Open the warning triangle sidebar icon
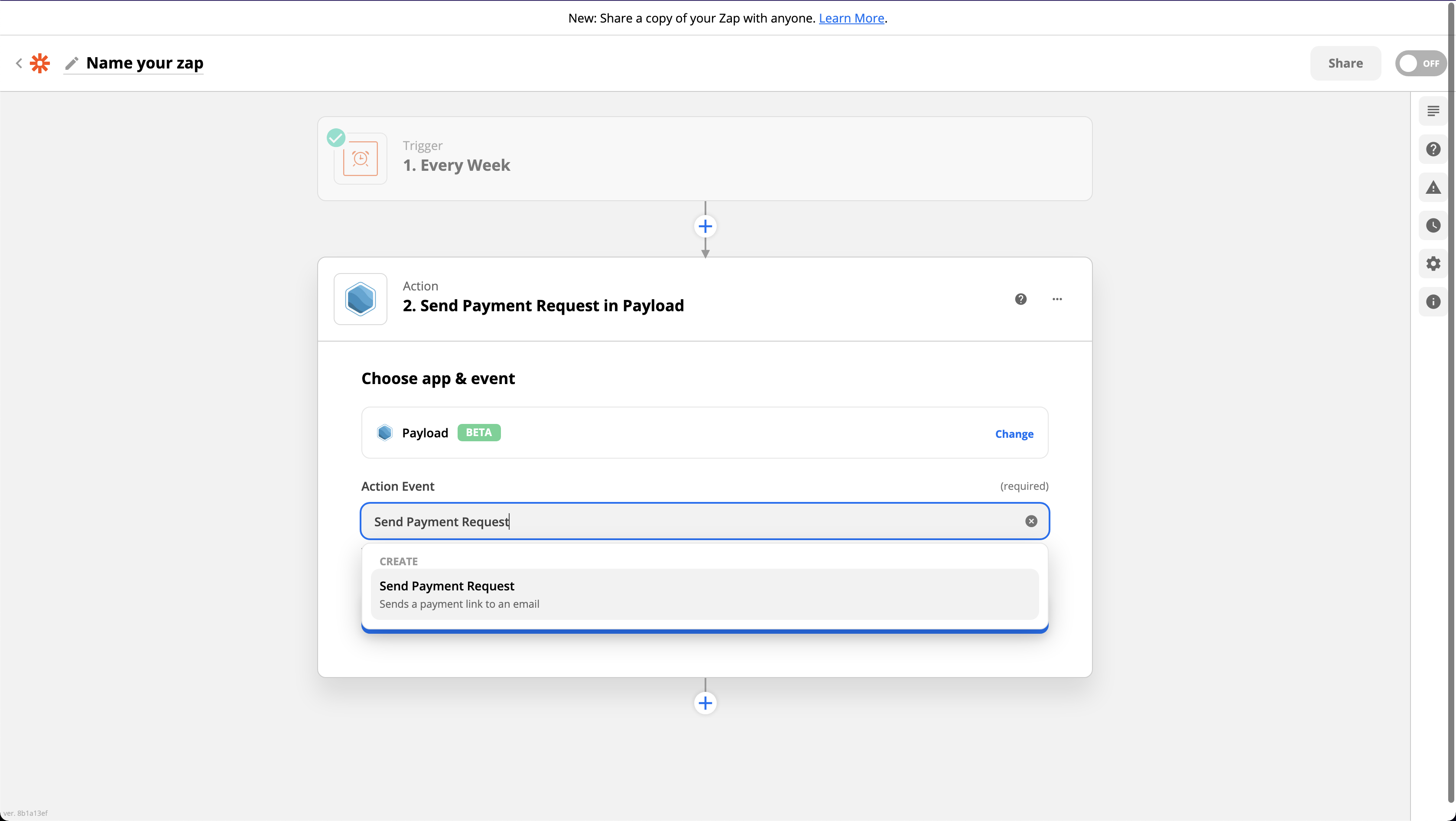The width and height of the screenshot is (1456, 821). [x=1433, y=187]
